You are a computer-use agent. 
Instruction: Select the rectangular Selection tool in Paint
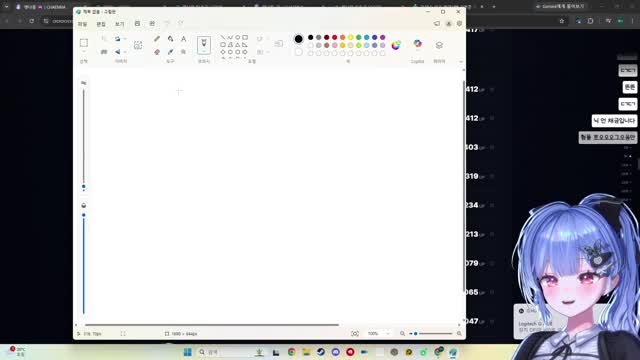point(84,43)
